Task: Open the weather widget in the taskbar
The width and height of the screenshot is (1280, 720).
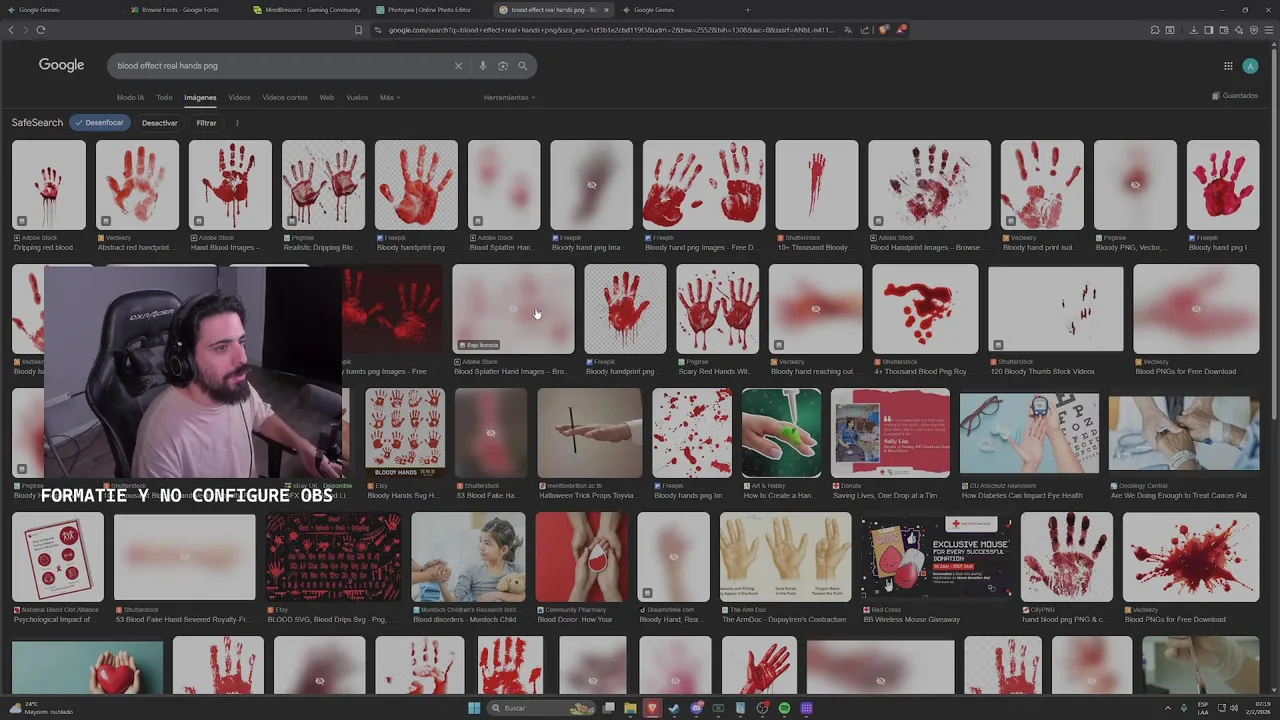Action: coord(40,708)
